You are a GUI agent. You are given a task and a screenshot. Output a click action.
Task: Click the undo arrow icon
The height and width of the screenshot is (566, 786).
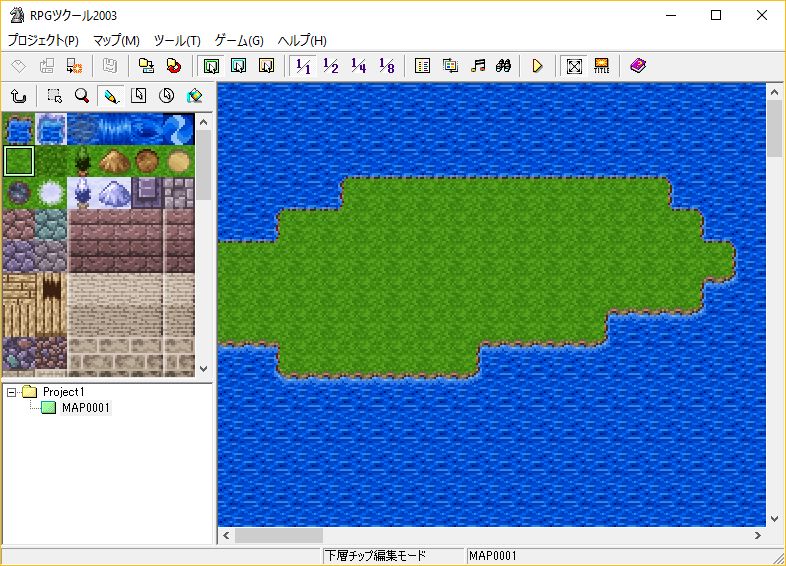(x=19, y=96)
